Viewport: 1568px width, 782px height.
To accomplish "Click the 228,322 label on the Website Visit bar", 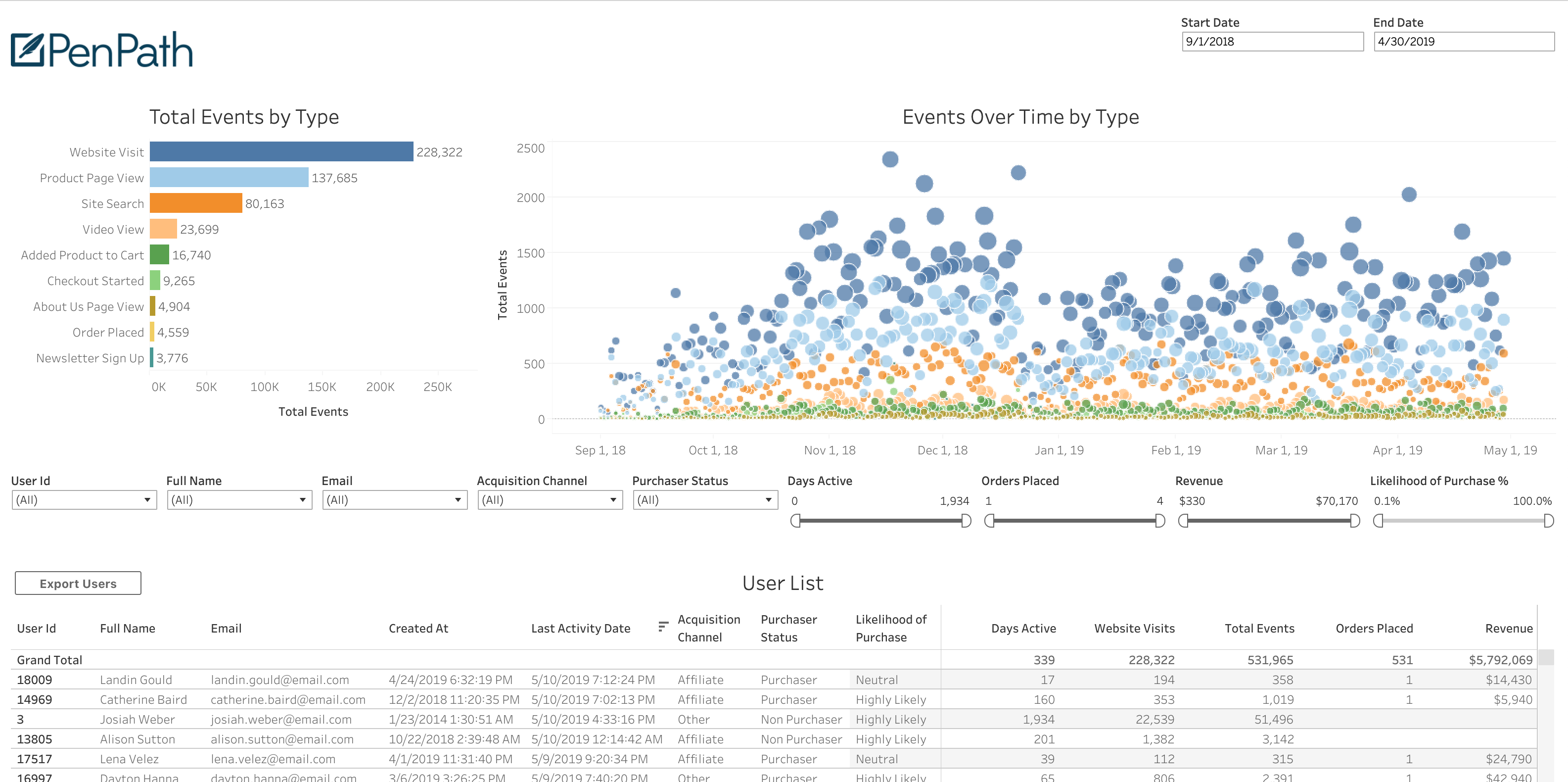I will tap(439, 151).
